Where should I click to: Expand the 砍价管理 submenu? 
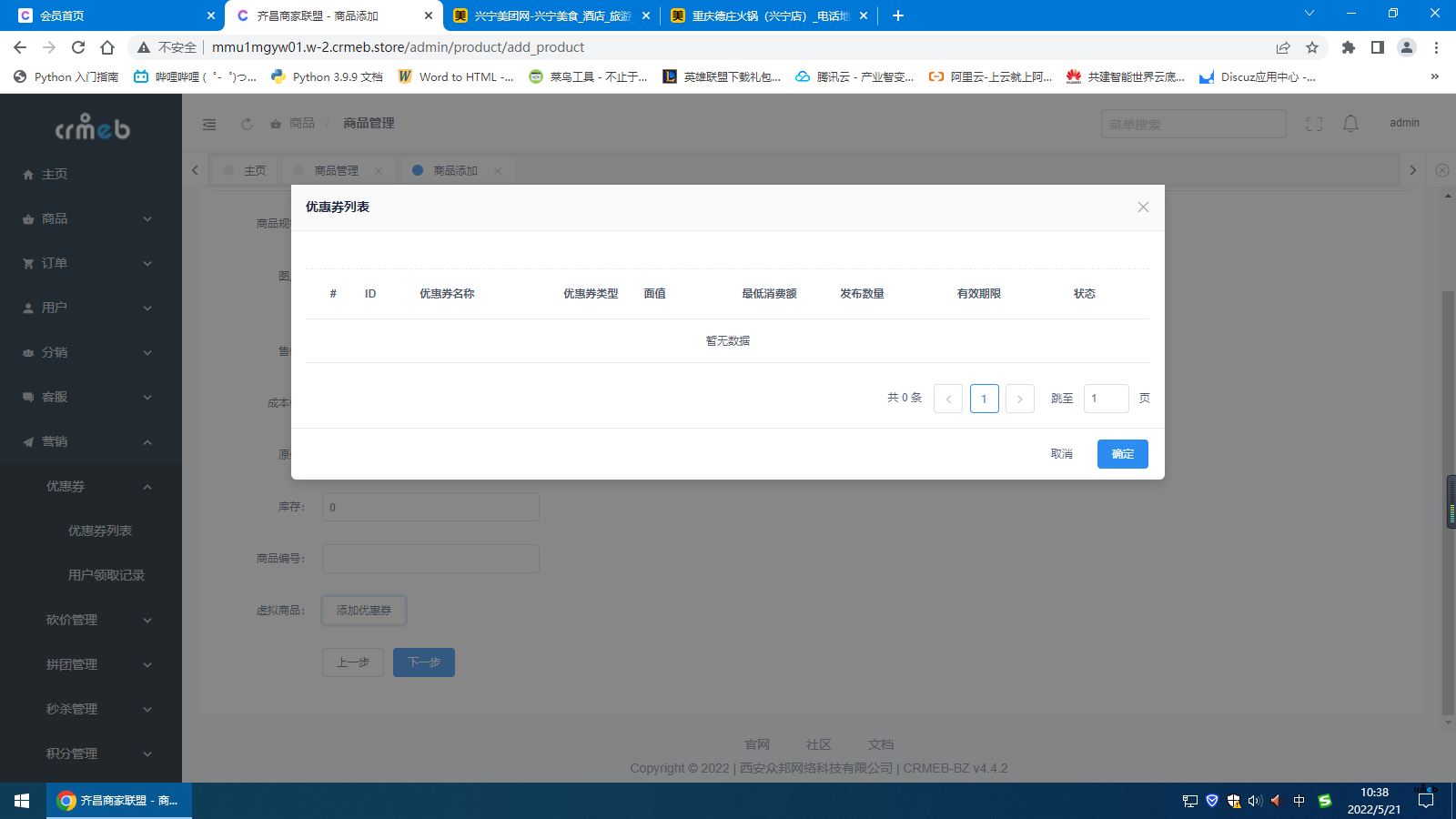(x=91, y=620)
